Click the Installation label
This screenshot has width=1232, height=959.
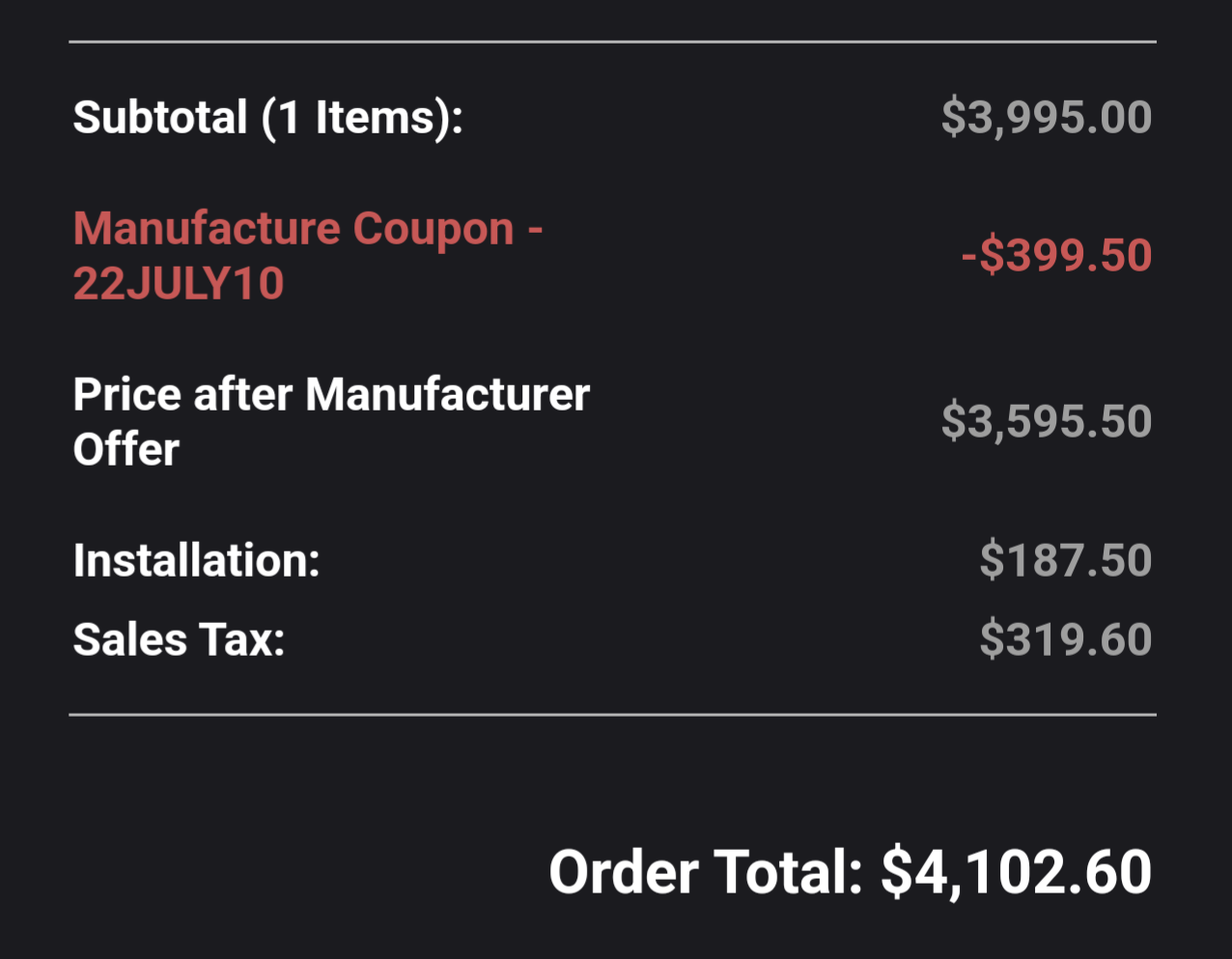coord(196,561)
